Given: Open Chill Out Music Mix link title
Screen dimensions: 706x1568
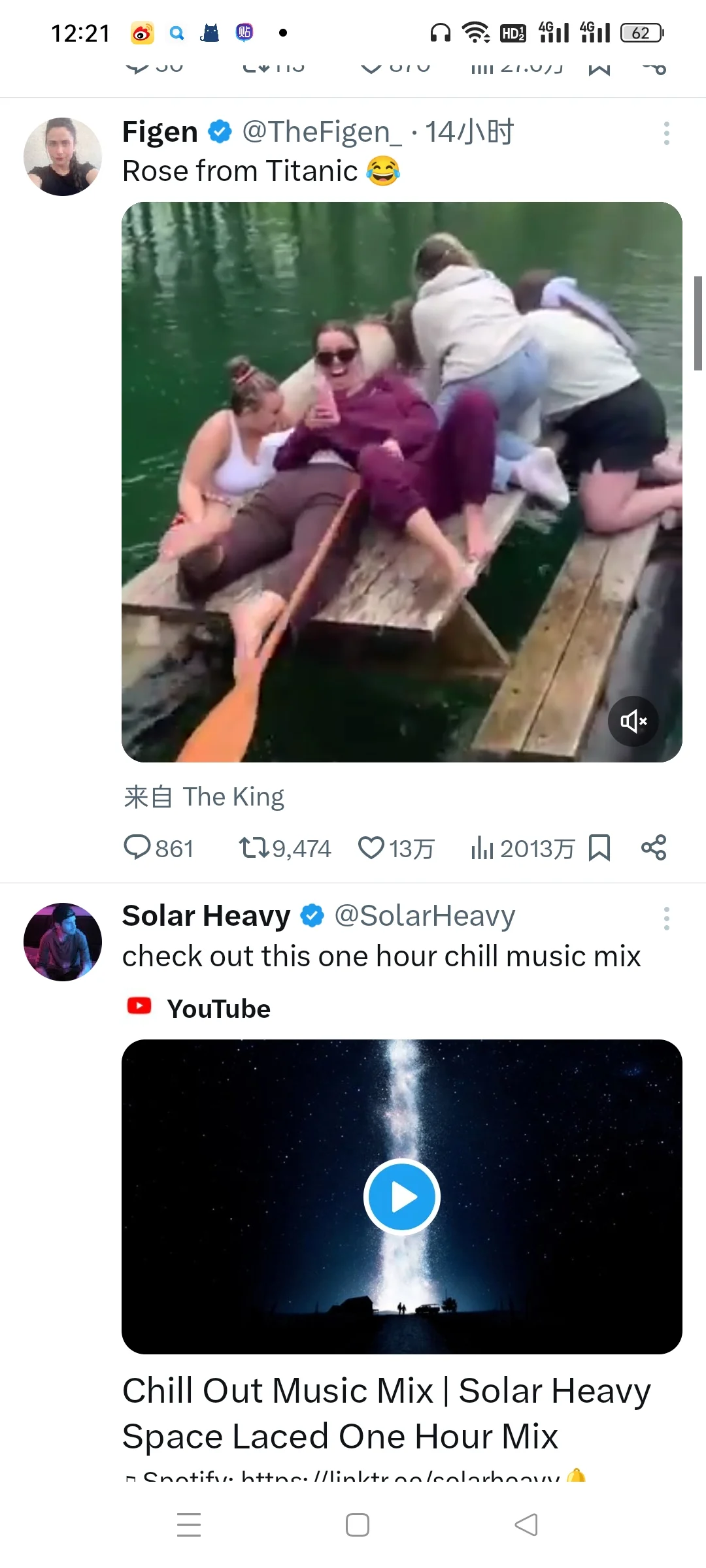Looking at the screenshot, I should (x=386, y=1413).
